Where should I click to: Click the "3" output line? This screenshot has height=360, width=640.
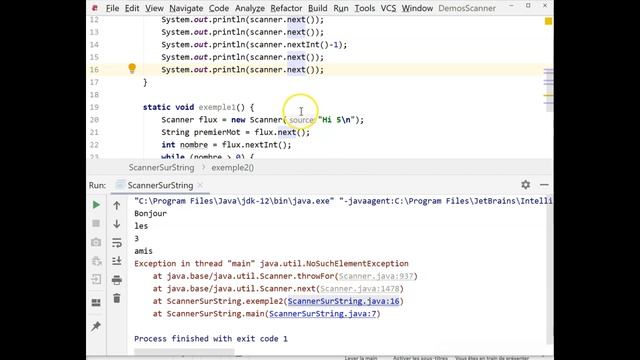pos(137,239)
